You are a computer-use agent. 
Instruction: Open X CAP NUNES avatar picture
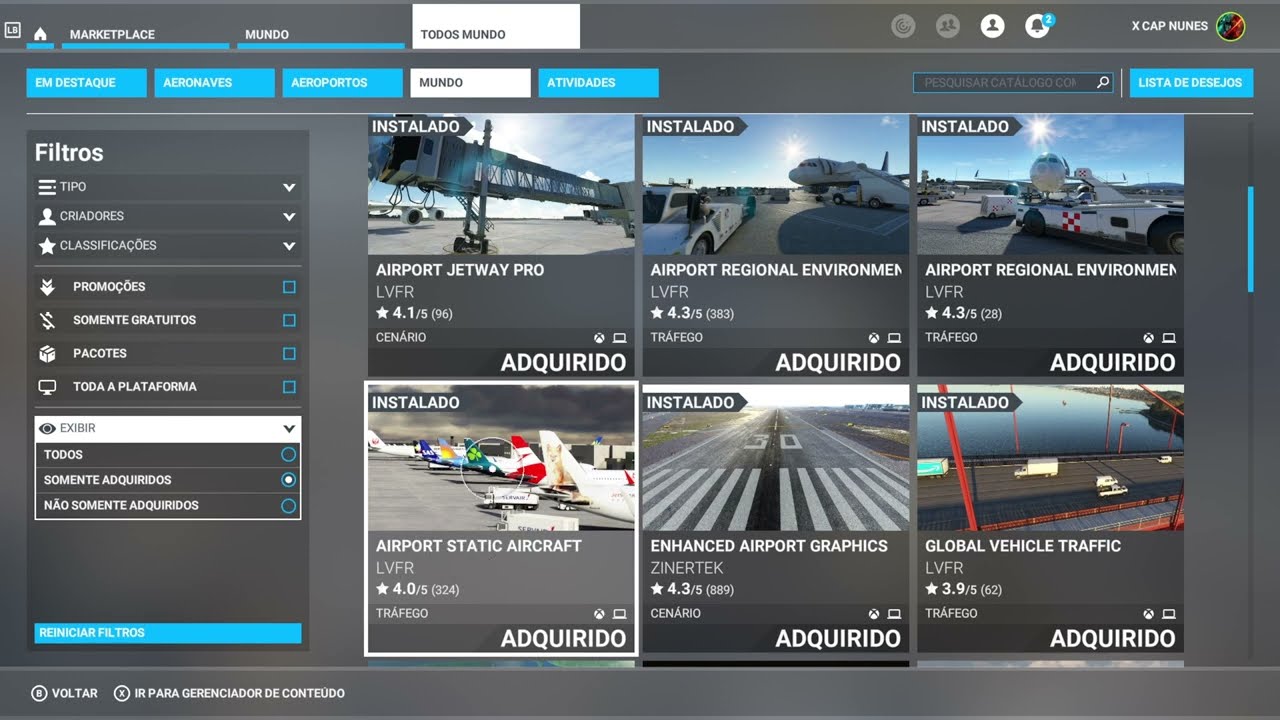click(x=1230, y=26)
